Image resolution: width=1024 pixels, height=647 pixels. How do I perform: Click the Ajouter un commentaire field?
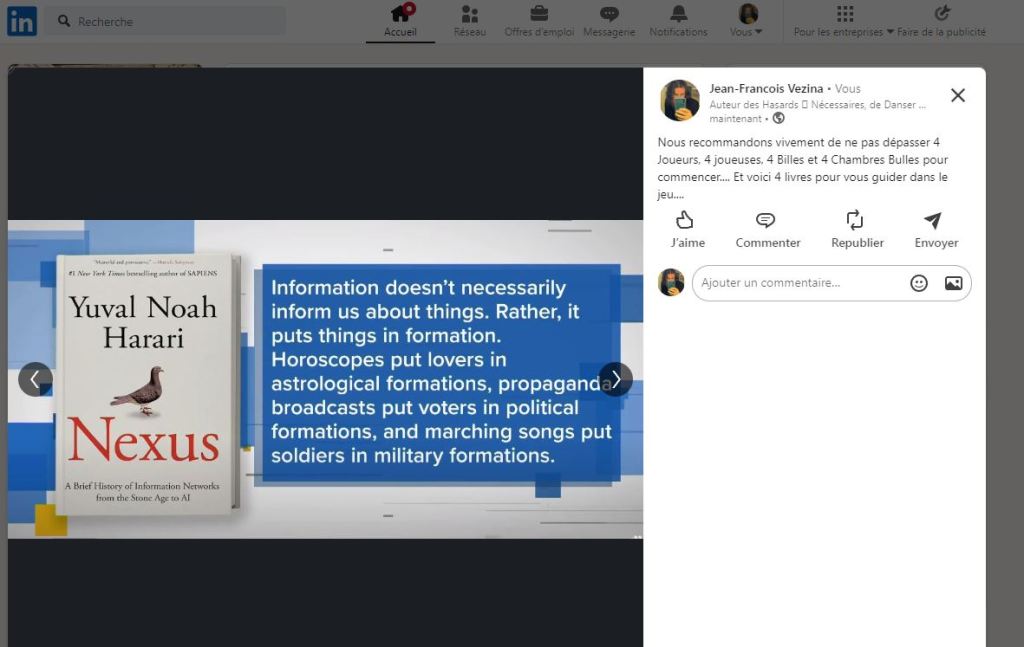click(x=800, y=283)
